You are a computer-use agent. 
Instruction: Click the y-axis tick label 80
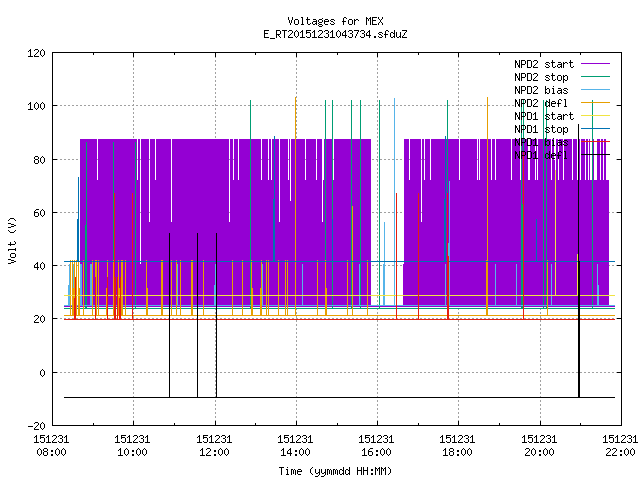pyautogui.click(x=40, y=160)
